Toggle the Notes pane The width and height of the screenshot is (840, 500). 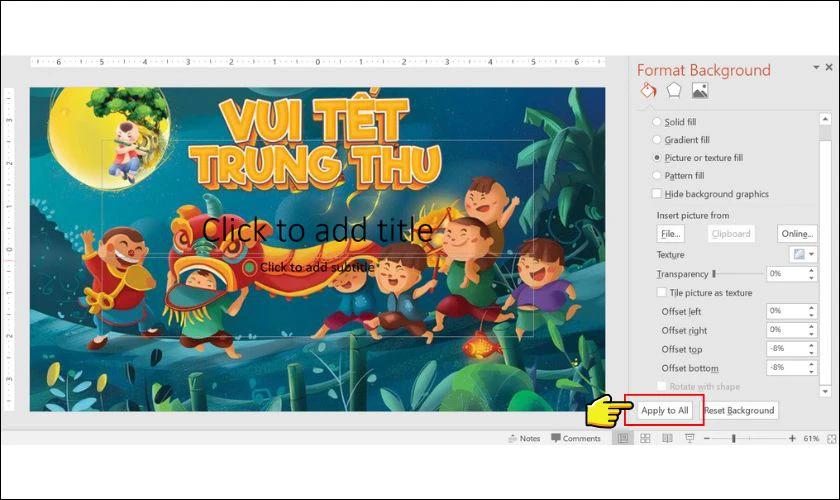coord(524,438)
